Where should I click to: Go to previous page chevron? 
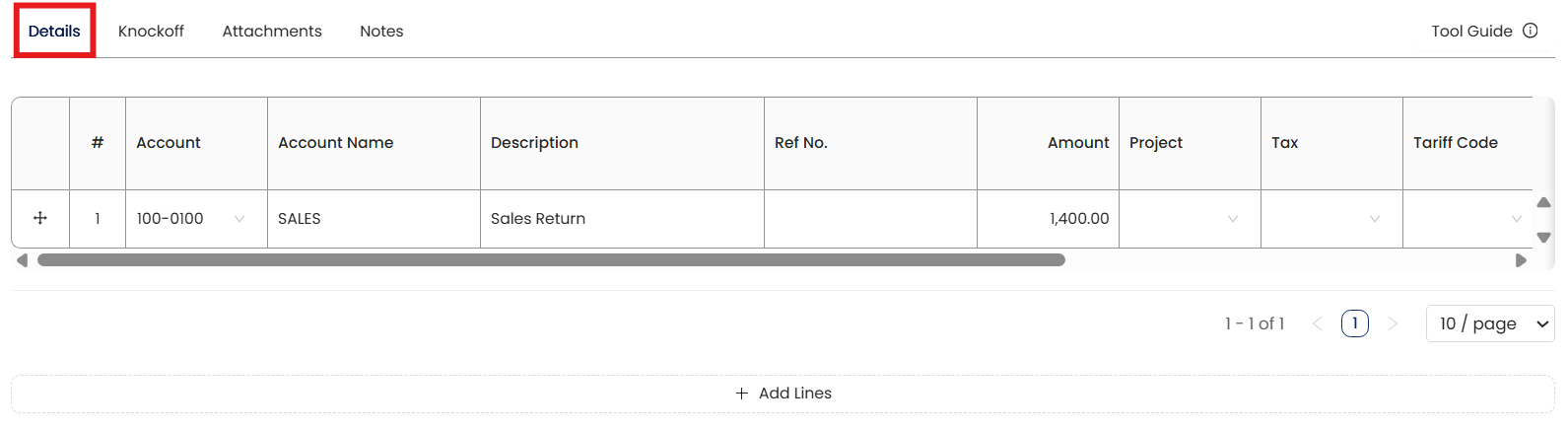(x=1318, y=323)
